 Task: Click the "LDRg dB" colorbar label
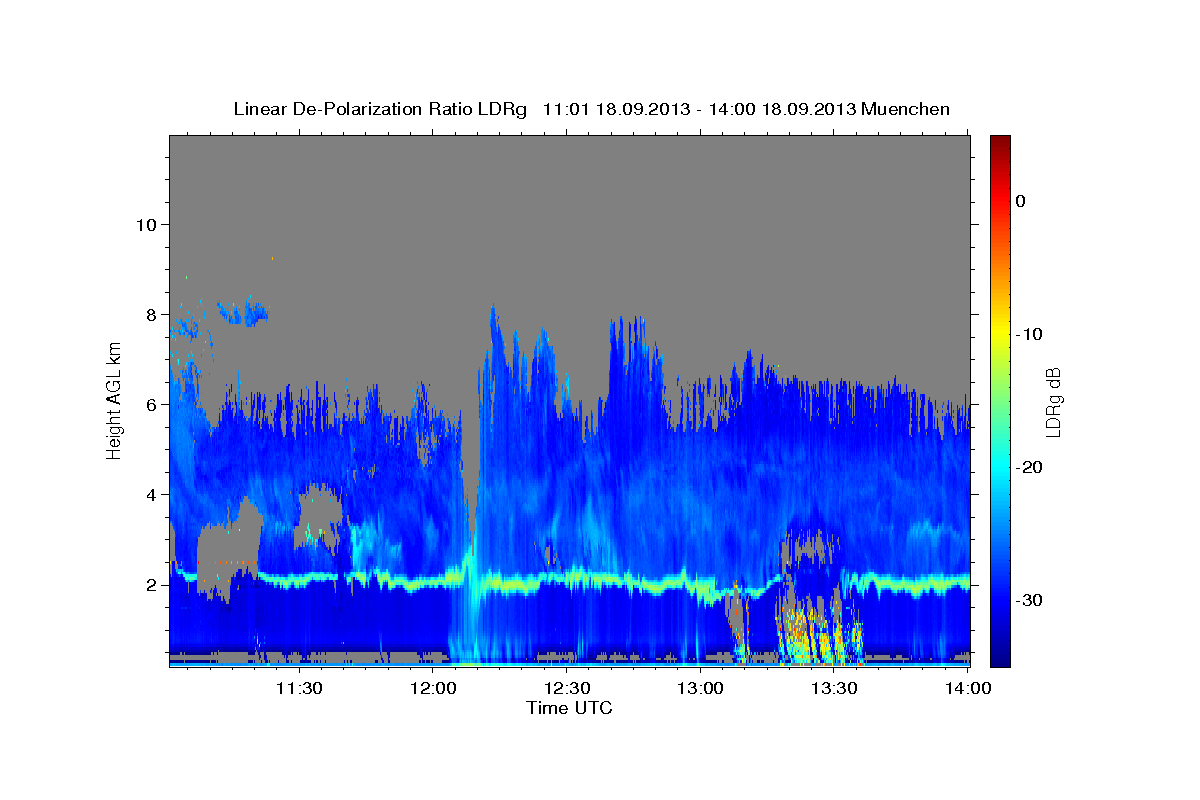(x=1053, y=401)
